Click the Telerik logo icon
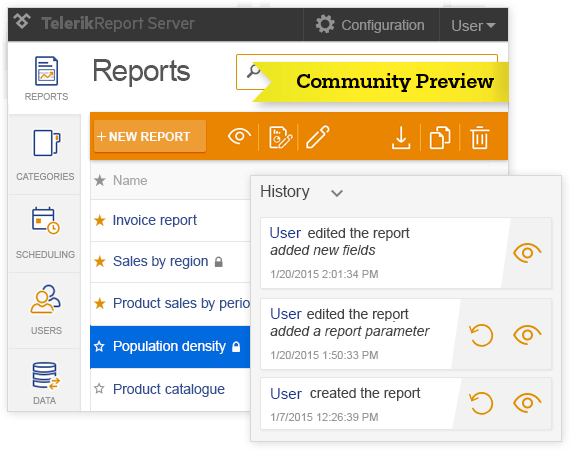The width and height of the screenshot is (570, 451). (22, 21)
